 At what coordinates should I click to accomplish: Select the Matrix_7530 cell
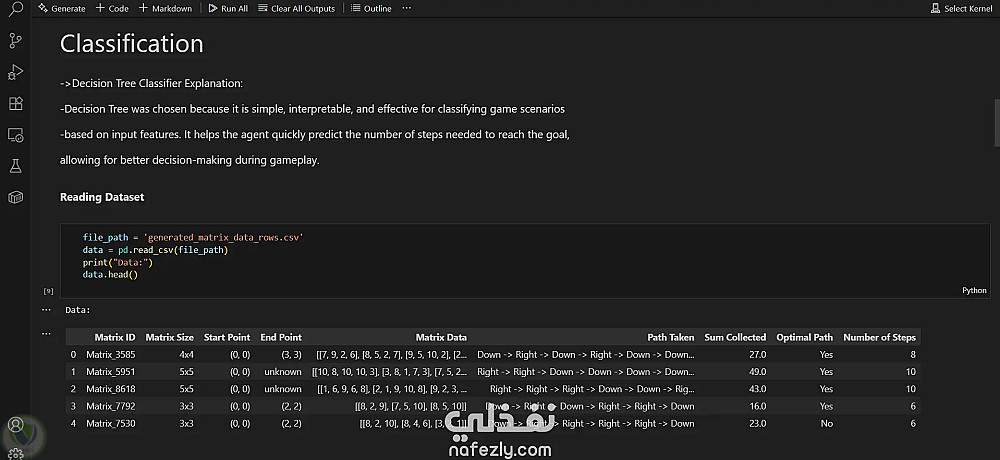tap(110, 424)
